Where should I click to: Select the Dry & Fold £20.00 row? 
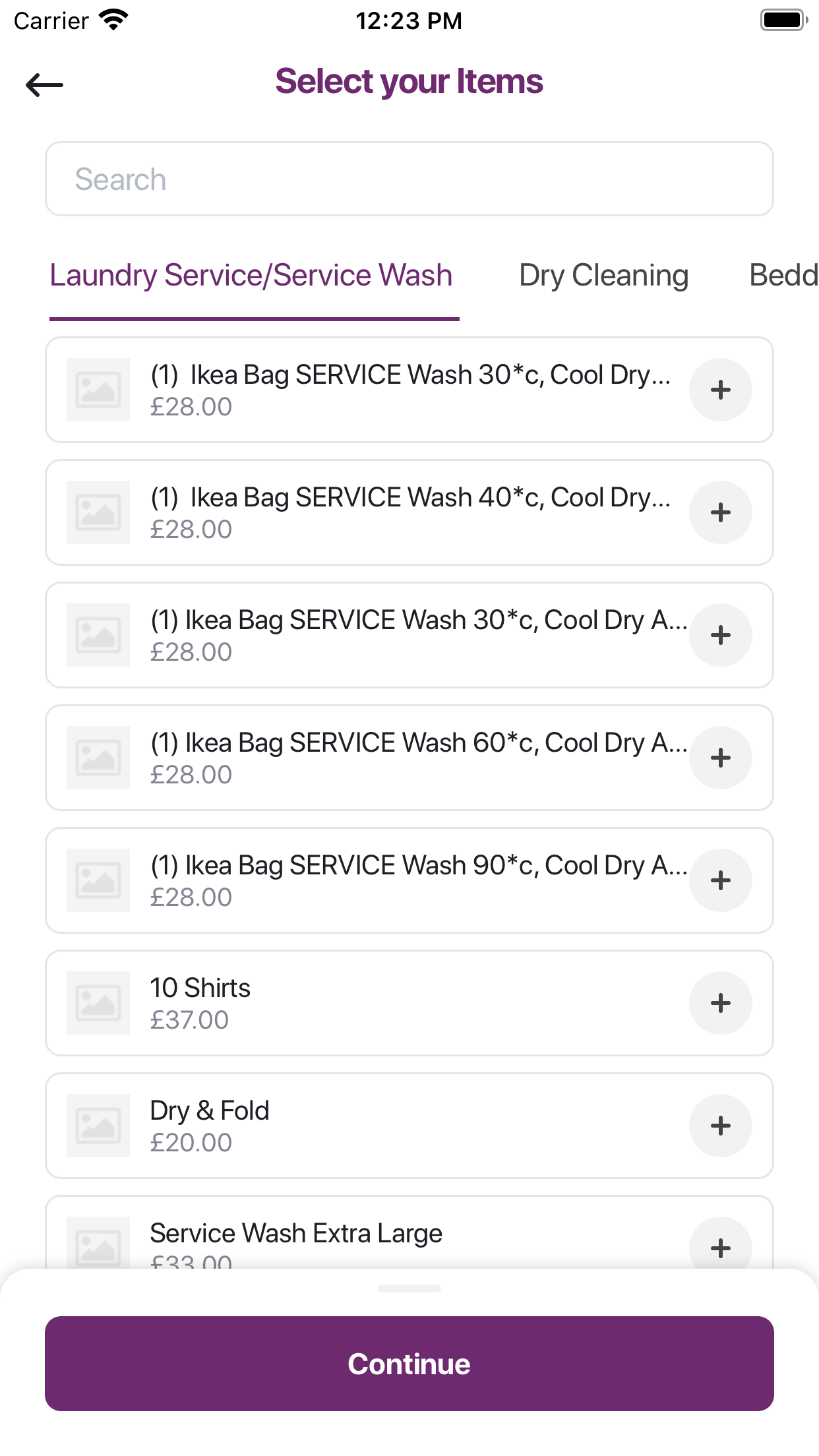(409, 1126)
